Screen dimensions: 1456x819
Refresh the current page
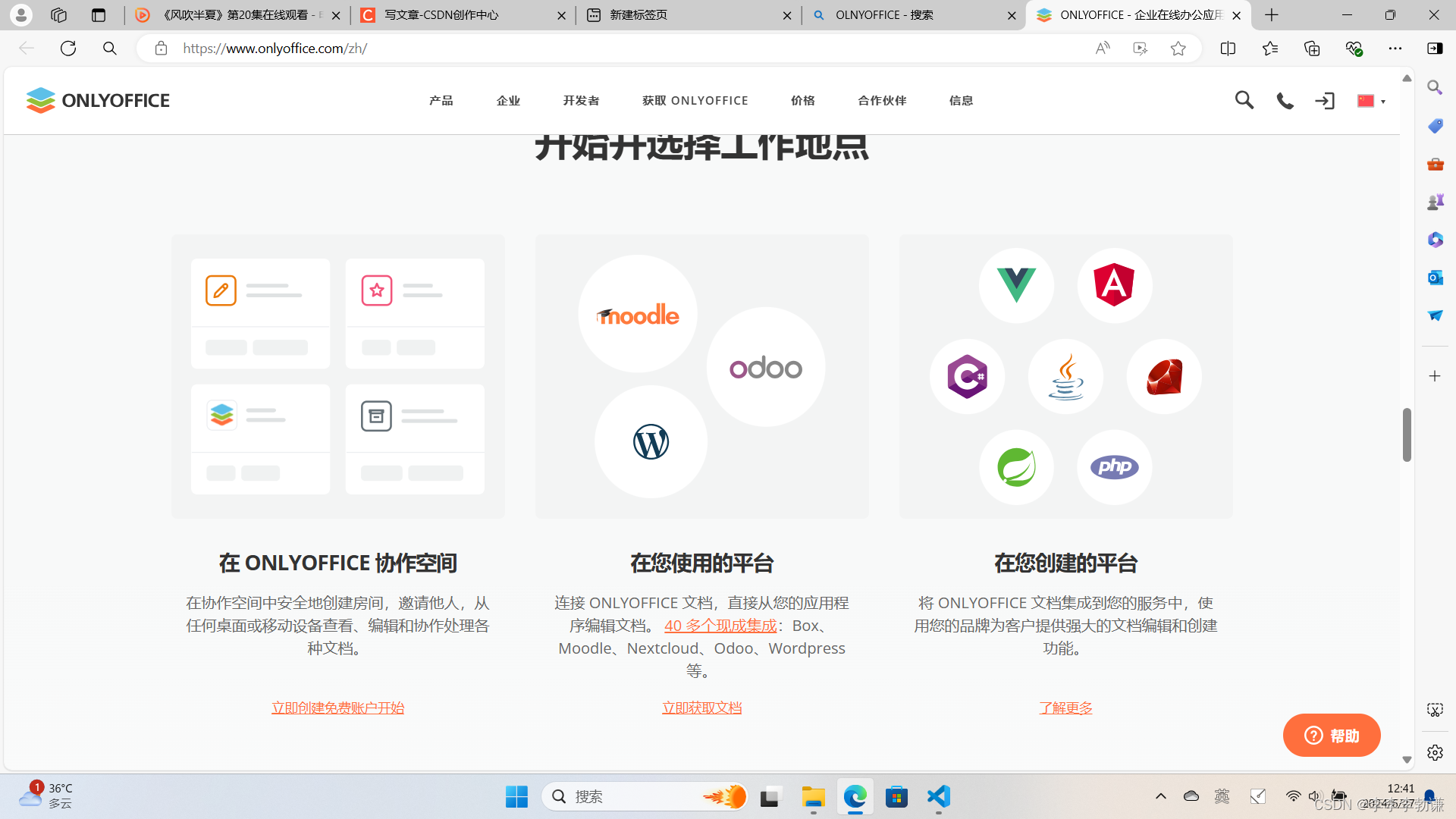coord(68,49)
